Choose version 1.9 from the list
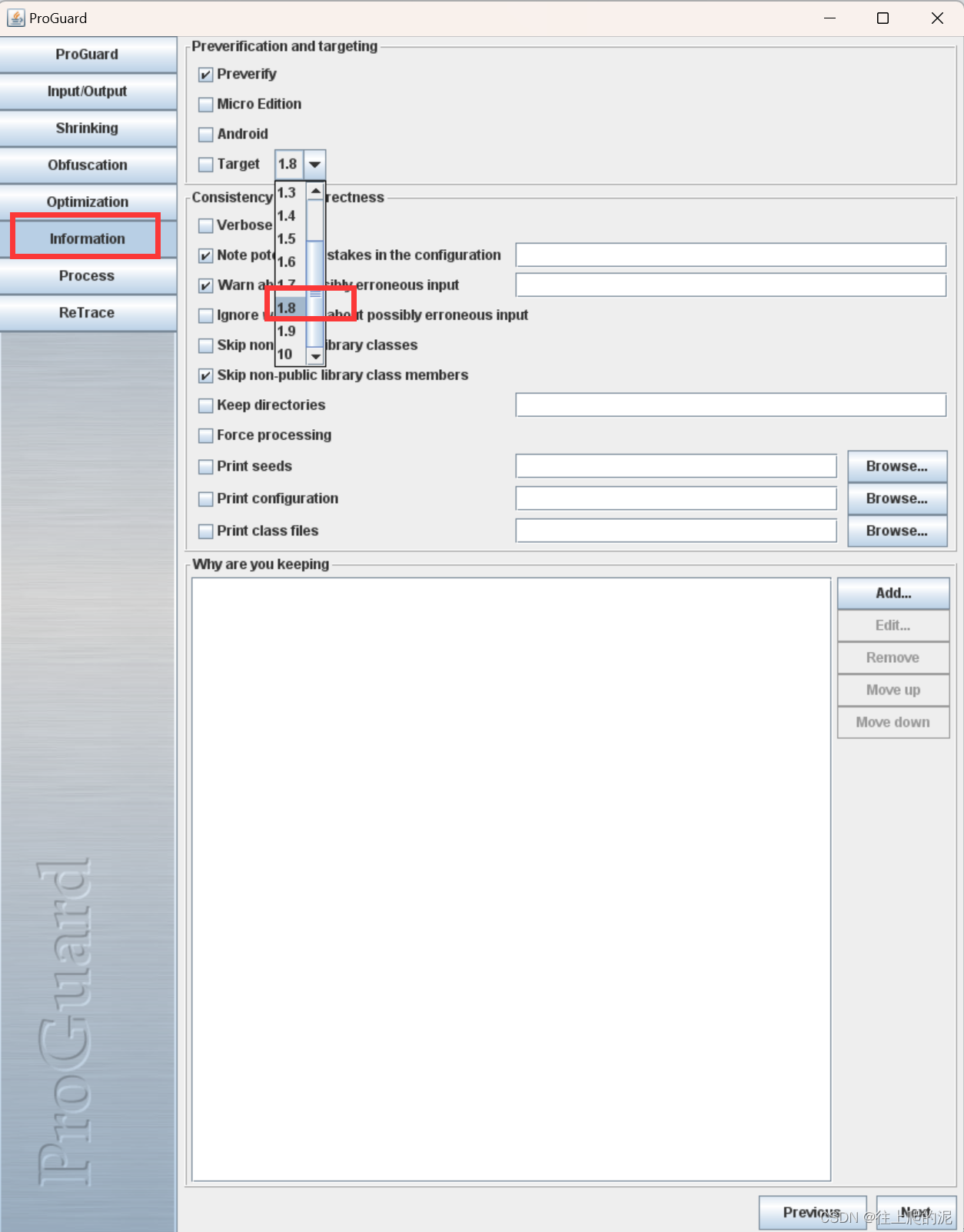The image size is (964, 1232). tap(291, 331)
